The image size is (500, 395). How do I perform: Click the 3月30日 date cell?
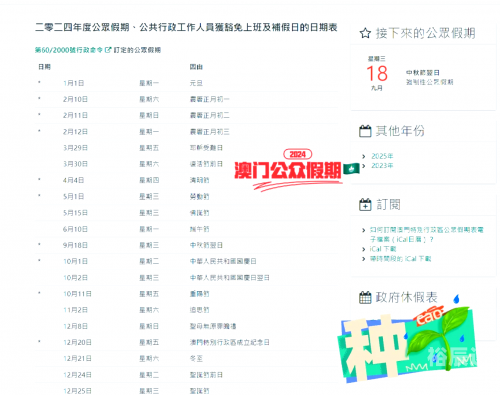pos(75,164)
